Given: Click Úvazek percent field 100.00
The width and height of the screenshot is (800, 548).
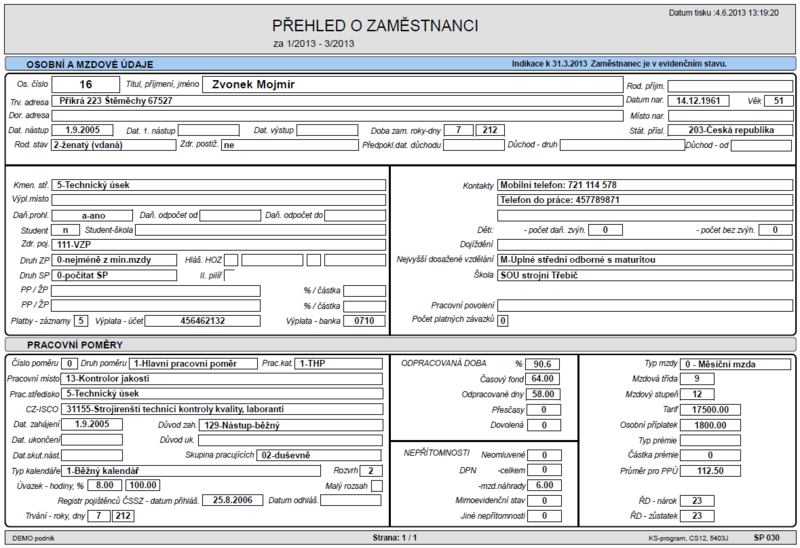Looking at the screenshot, I should click(143, 485).
